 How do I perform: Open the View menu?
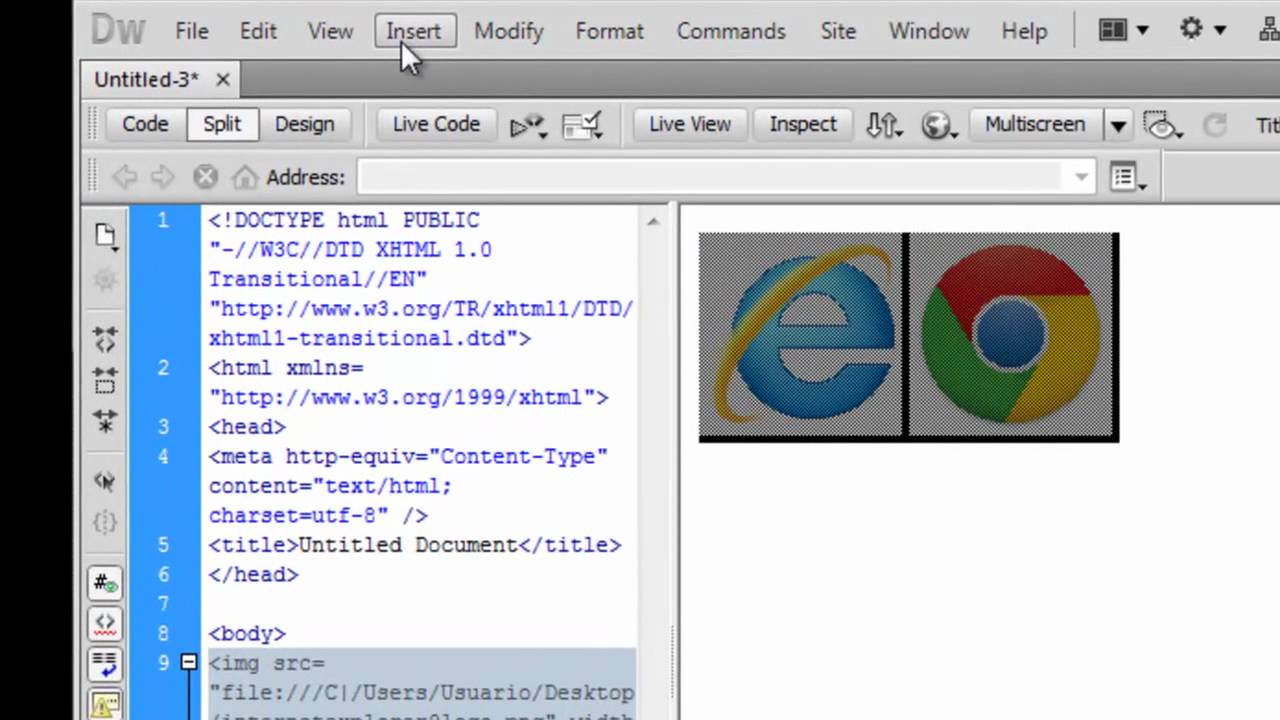pyautogui.click(x=330, y=31)
